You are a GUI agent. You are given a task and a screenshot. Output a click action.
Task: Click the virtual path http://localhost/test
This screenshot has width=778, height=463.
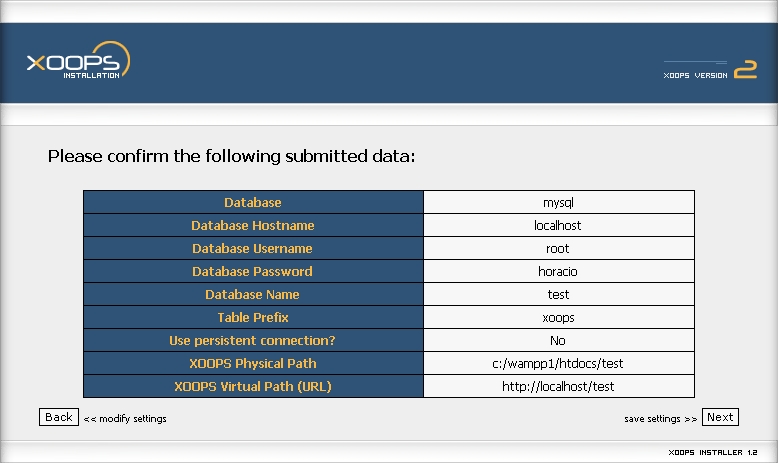[x=558, y=386]
